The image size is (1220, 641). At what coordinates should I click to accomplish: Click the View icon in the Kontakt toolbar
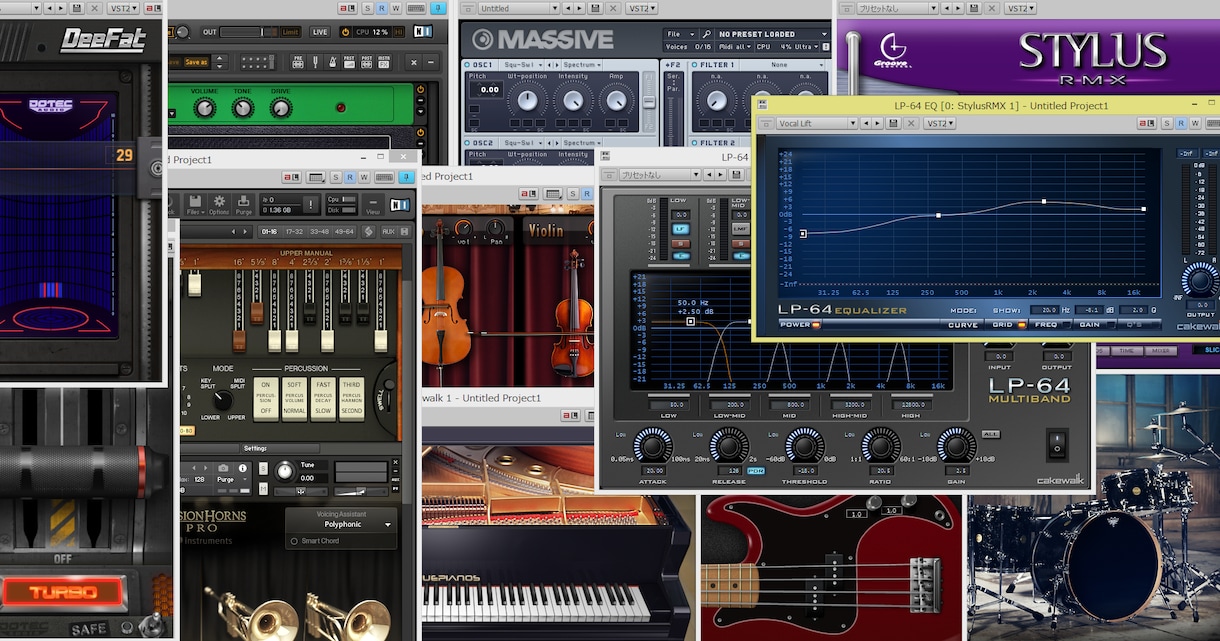coord(373,204)
